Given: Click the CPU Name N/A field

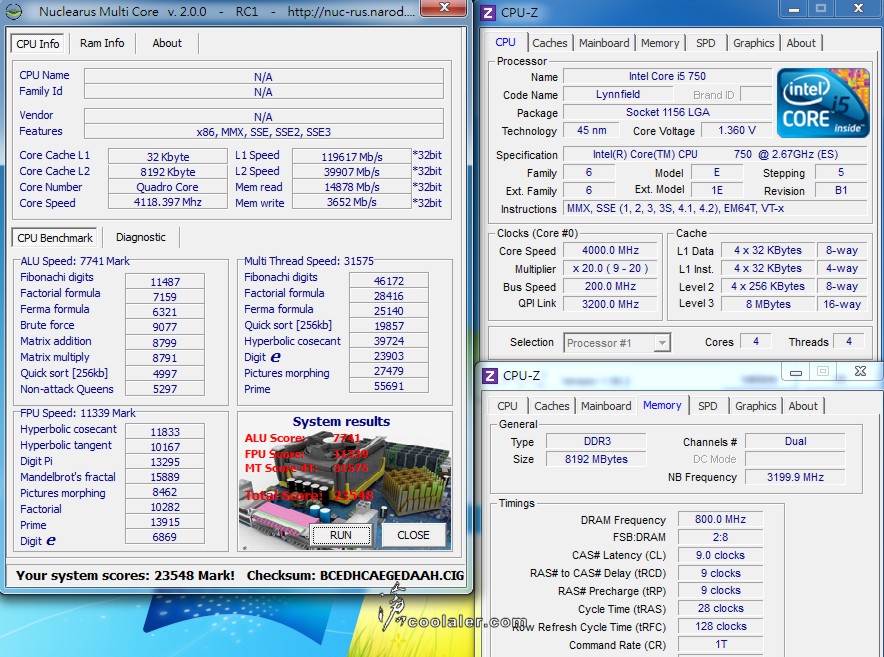Looking at the screenshot, I should (x=263, y=77).
